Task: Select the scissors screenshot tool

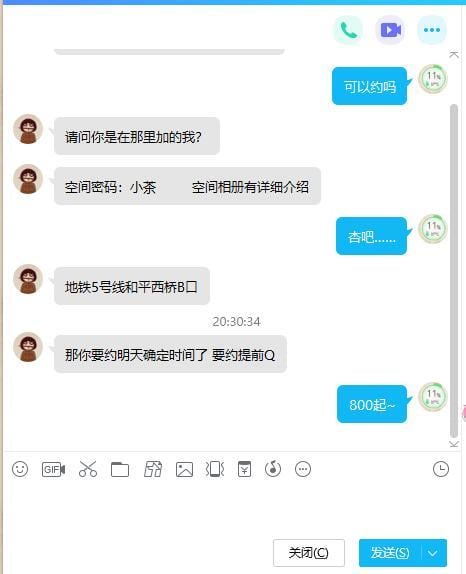Action: click(x=88, y=469)
